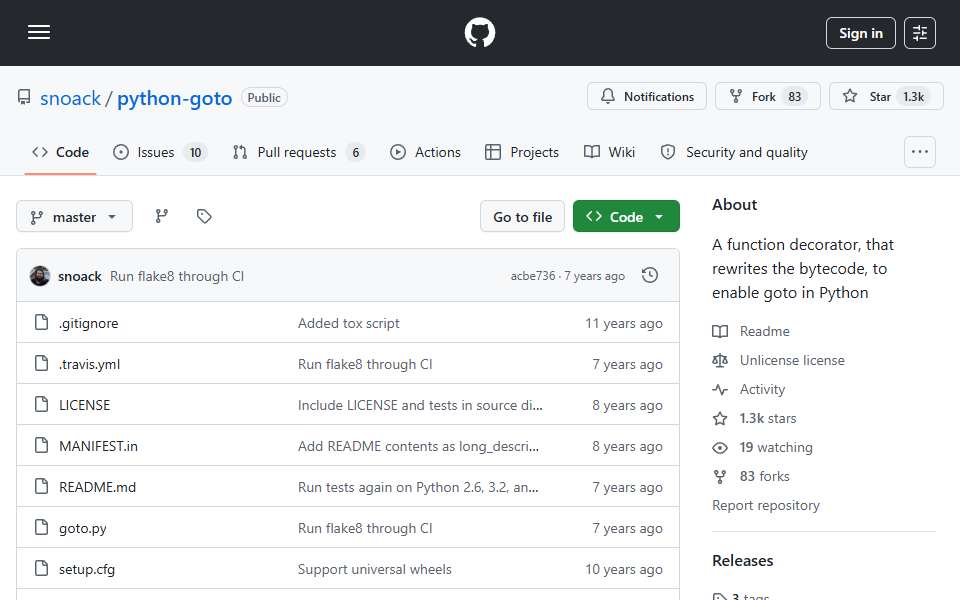This screenshot has width=960, height=600.
Task: Click the Public visibility badge
Action: 264,98
